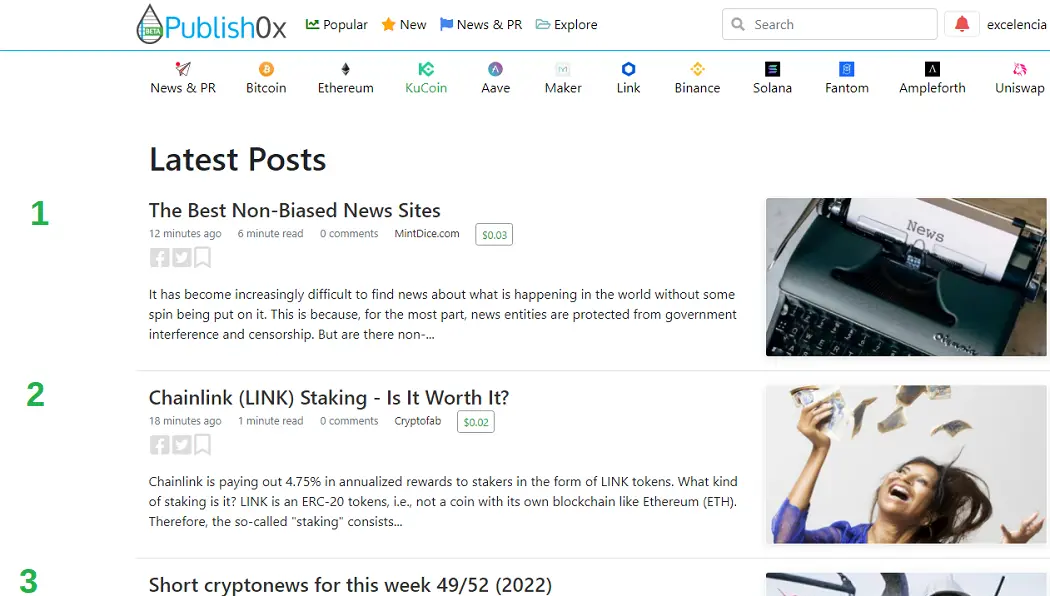Share Chainlink Staking post on Facebook

tap(159, 445)
